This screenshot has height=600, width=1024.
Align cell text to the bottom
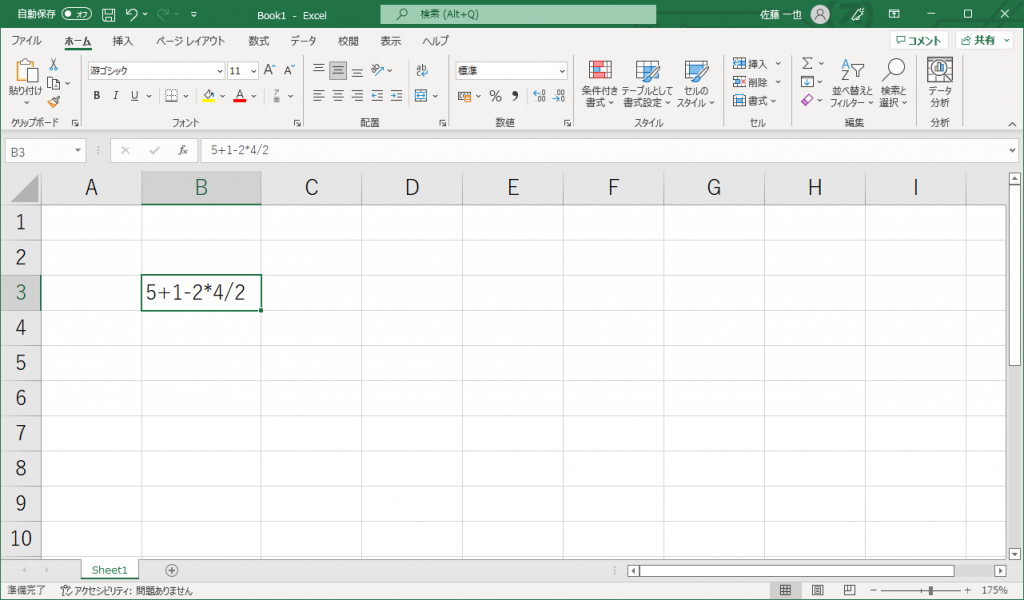click(357, 70)
